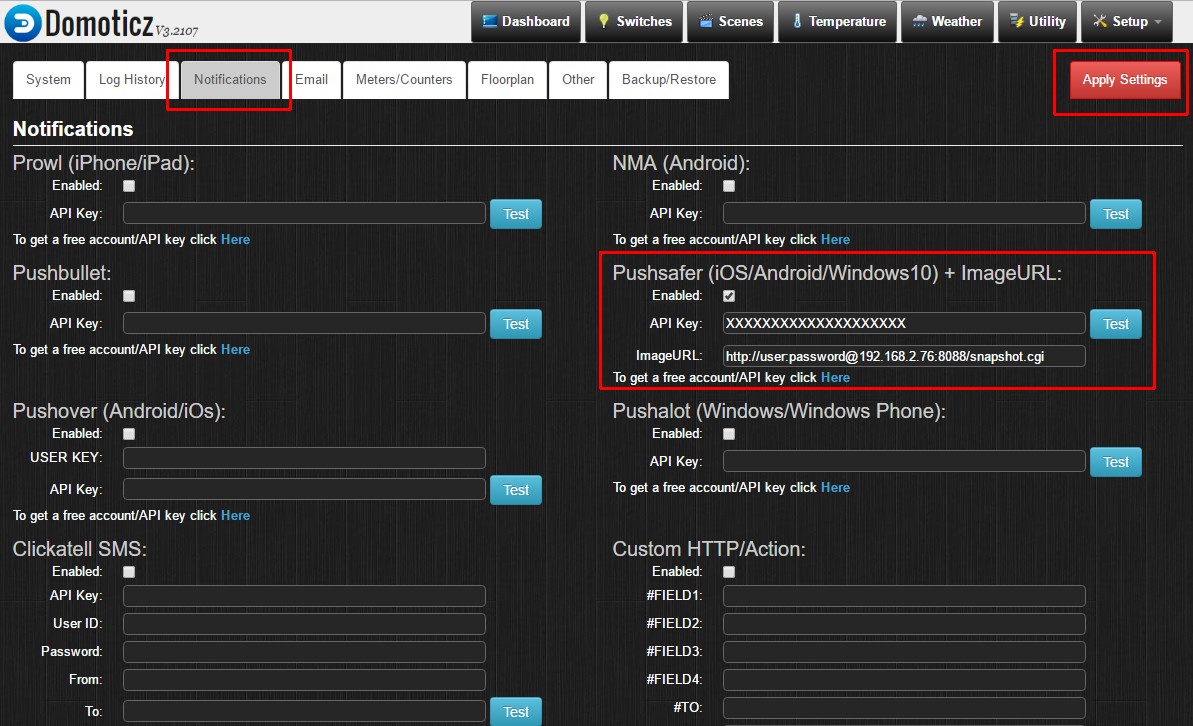
Task: Open the Backup/Restore tab
Action: point(669,80)
